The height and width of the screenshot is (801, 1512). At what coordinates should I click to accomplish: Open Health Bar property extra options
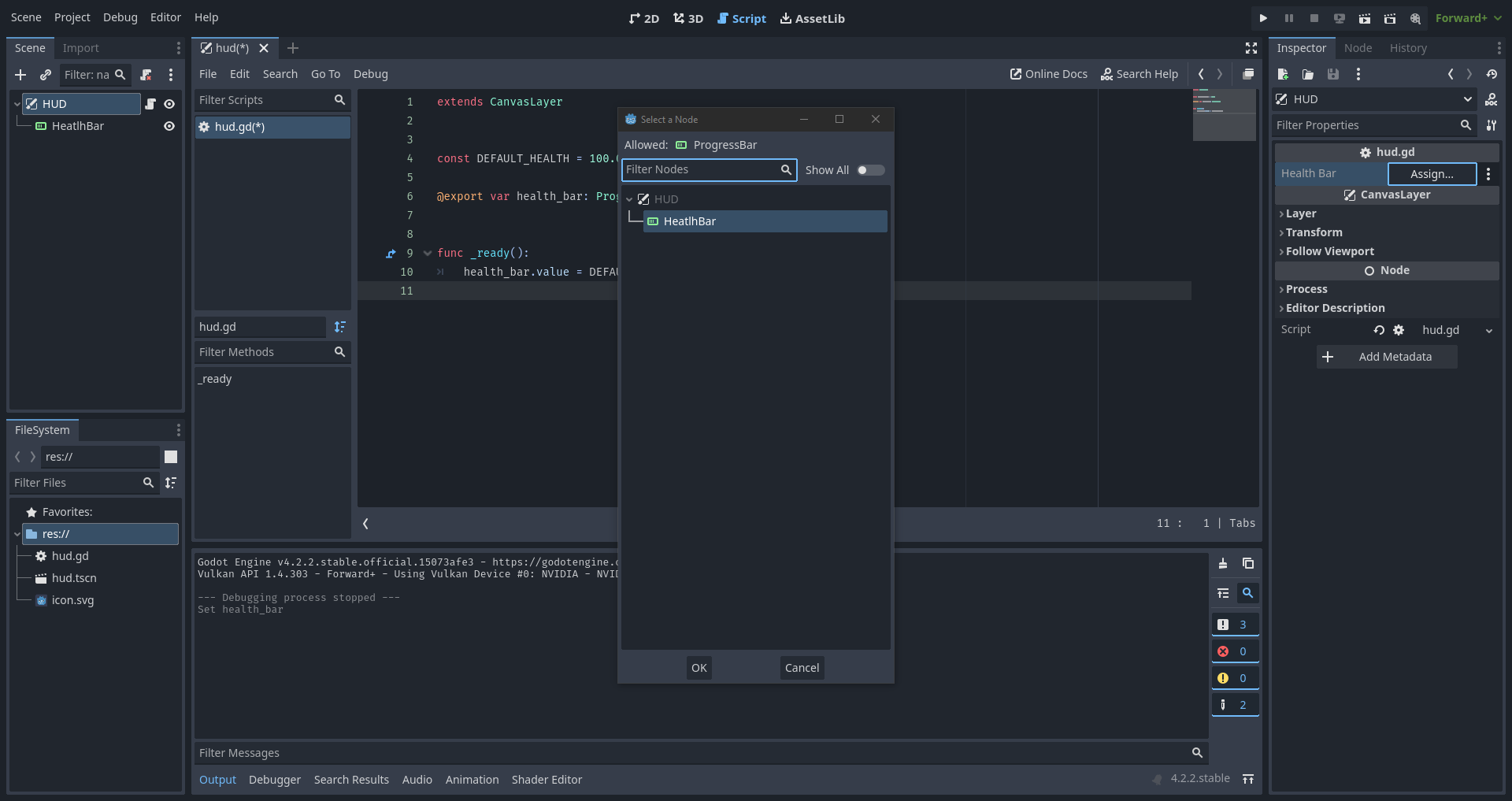[x=1488, y=174]
